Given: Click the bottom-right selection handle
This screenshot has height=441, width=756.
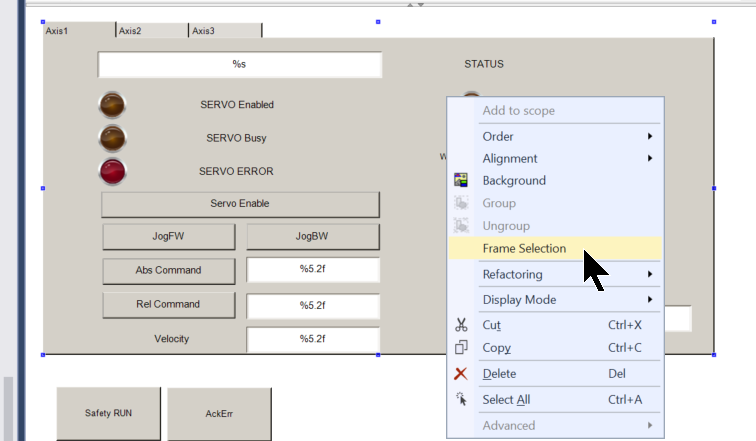Looking at the screenshot, I should click(714, 355).
